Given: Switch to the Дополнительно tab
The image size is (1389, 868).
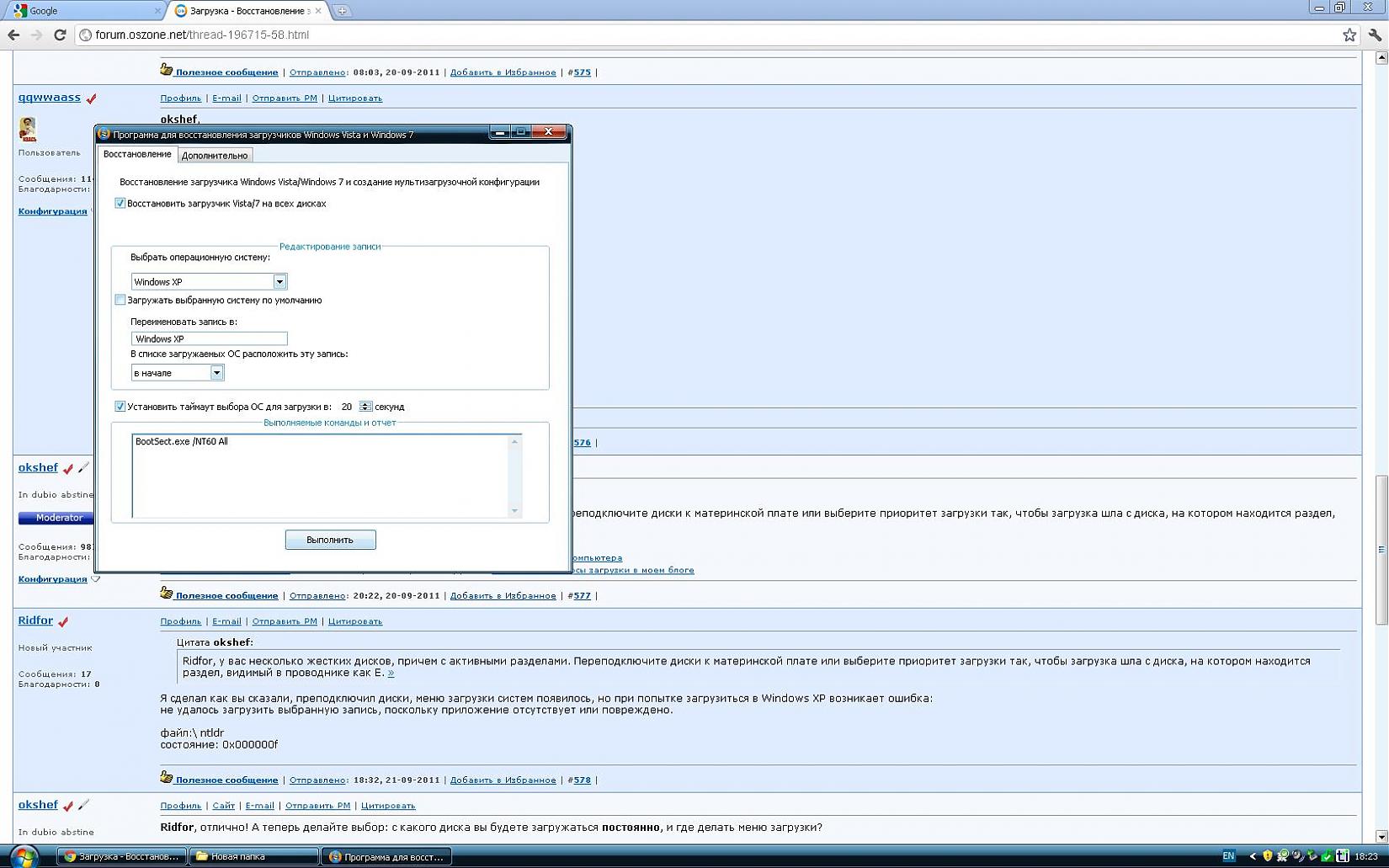Looking at the screenshot, I should tap(215, 155).
